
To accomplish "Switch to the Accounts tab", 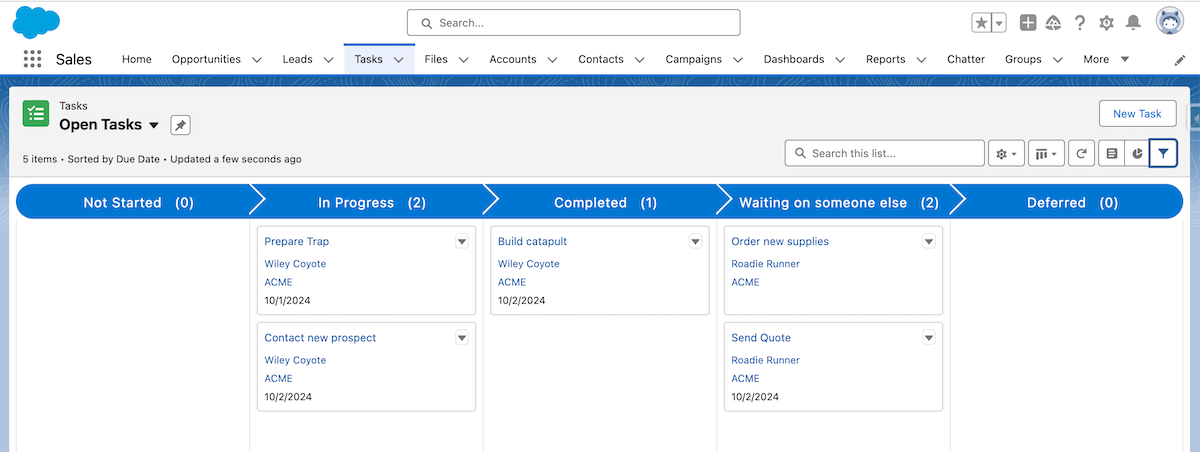I will pyautogui.click(x=512, y=59).
